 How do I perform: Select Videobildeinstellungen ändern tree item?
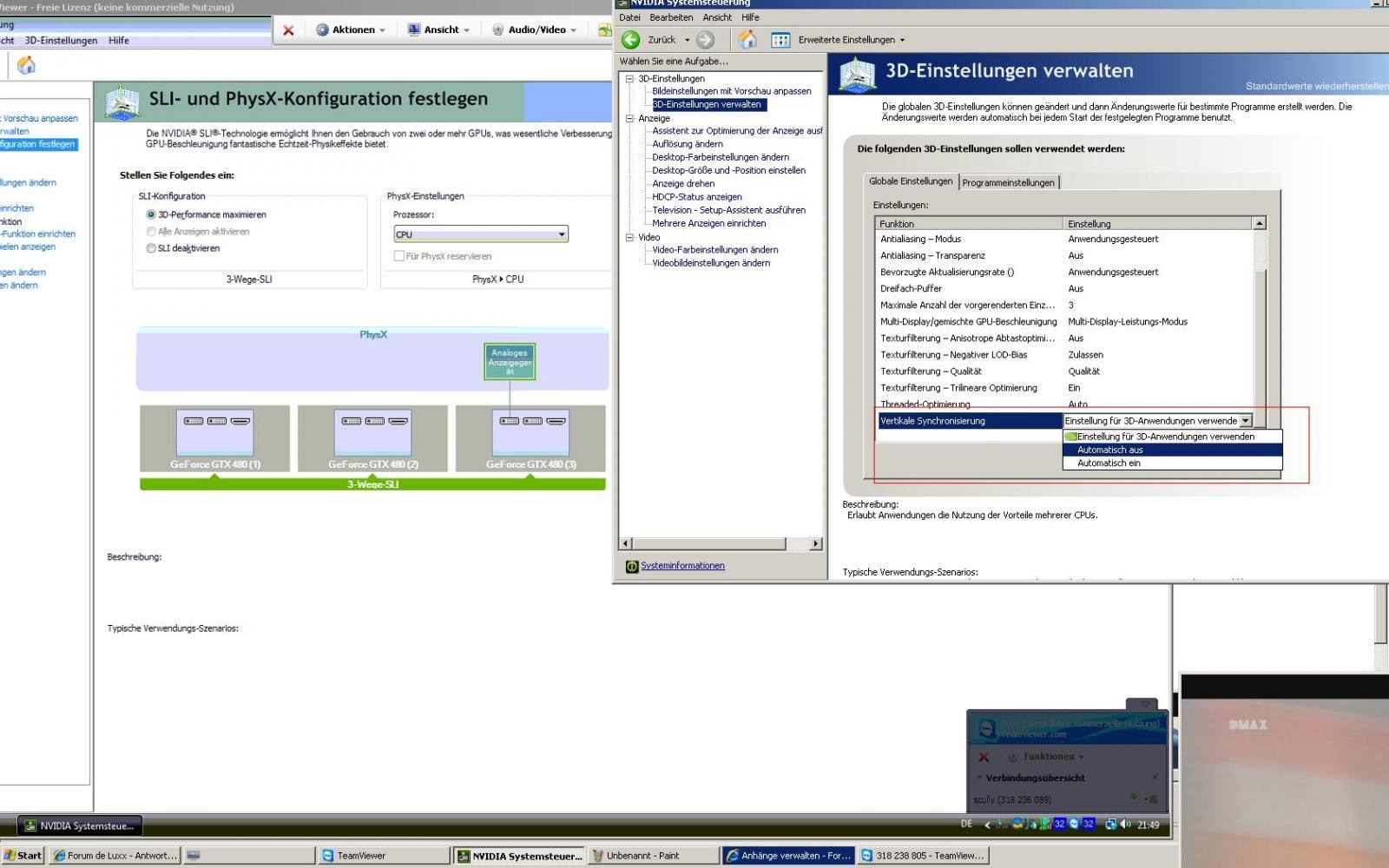(x=711, y=263)
